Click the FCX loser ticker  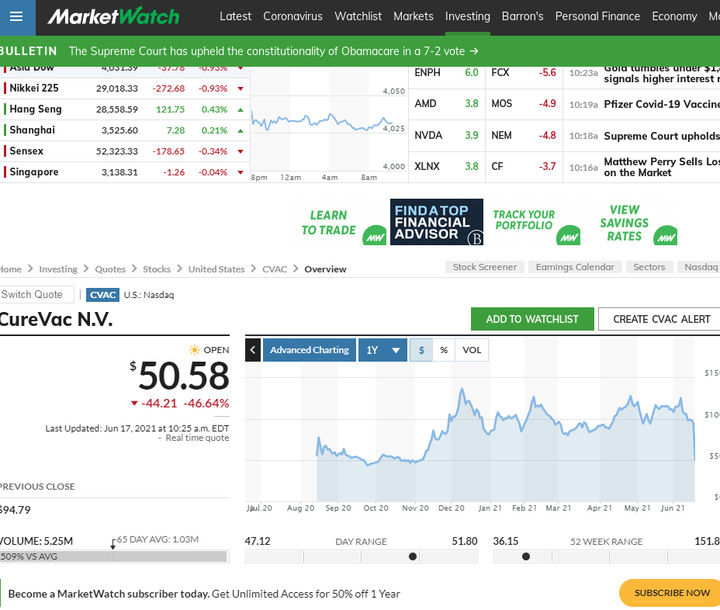pos(500,73)
